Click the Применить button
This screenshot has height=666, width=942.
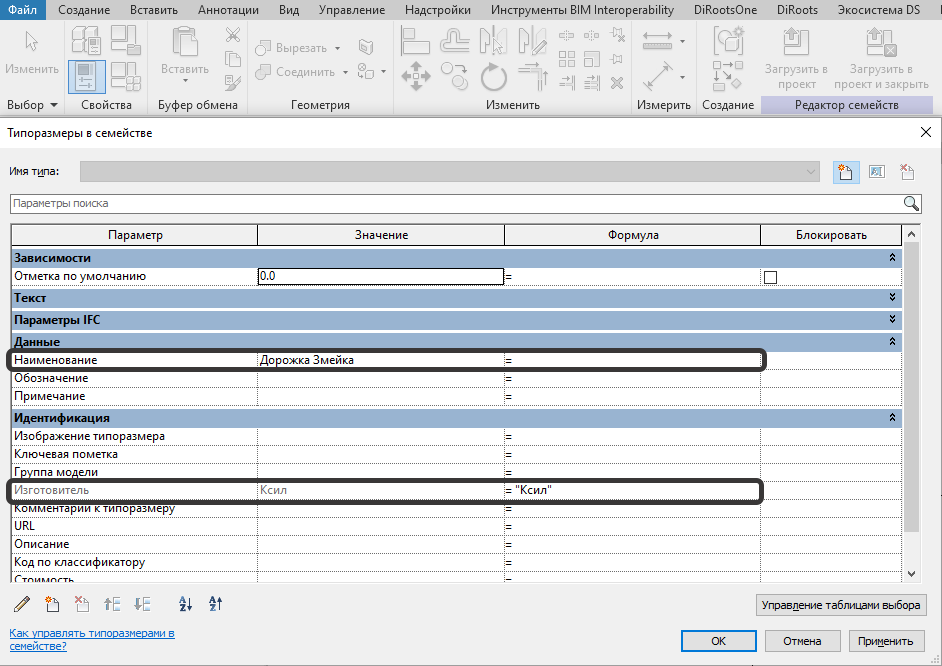pyautogui.click(x=886, y=641)
